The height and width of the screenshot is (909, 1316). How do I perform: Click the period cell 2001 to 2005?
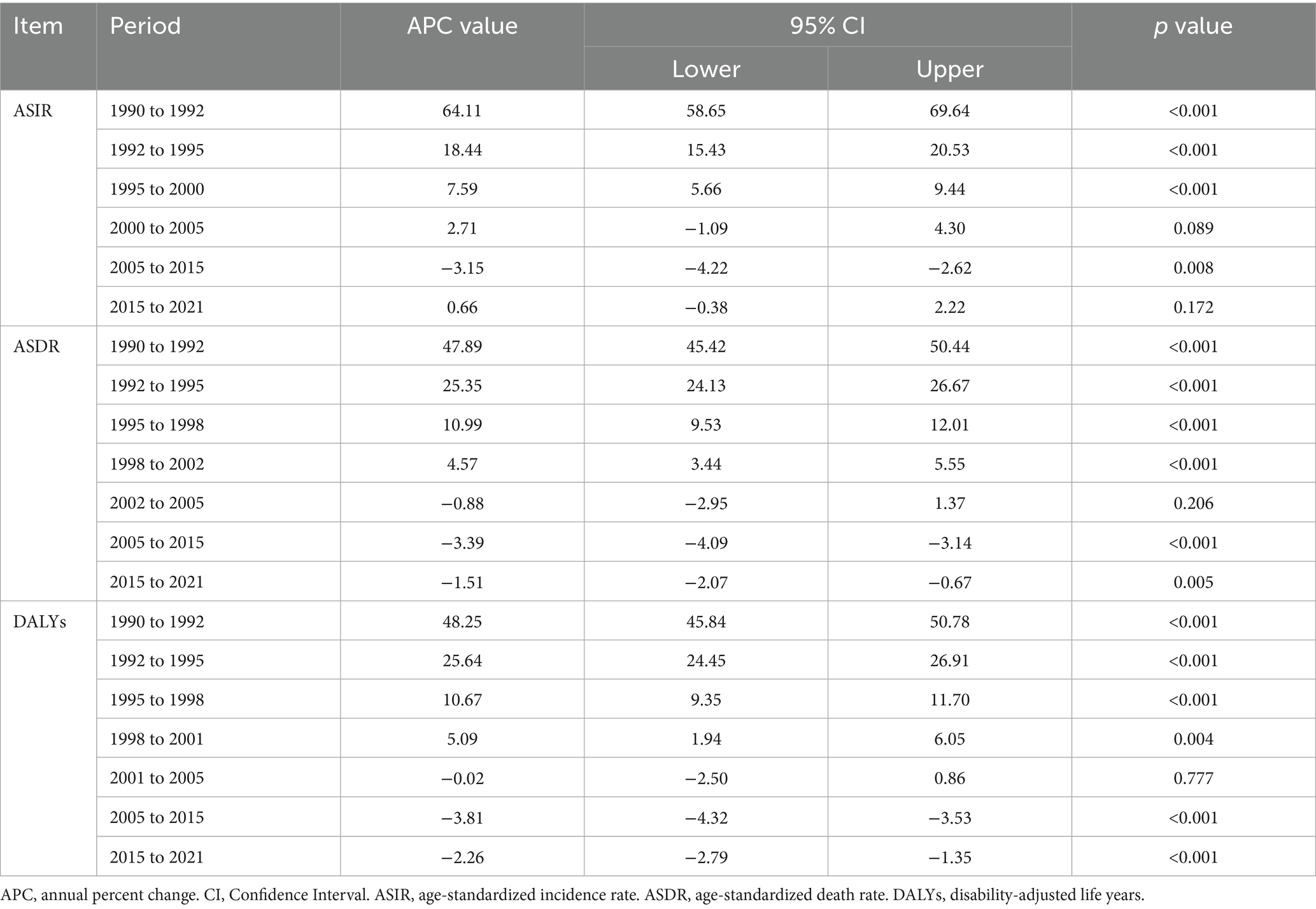[157, 778]
